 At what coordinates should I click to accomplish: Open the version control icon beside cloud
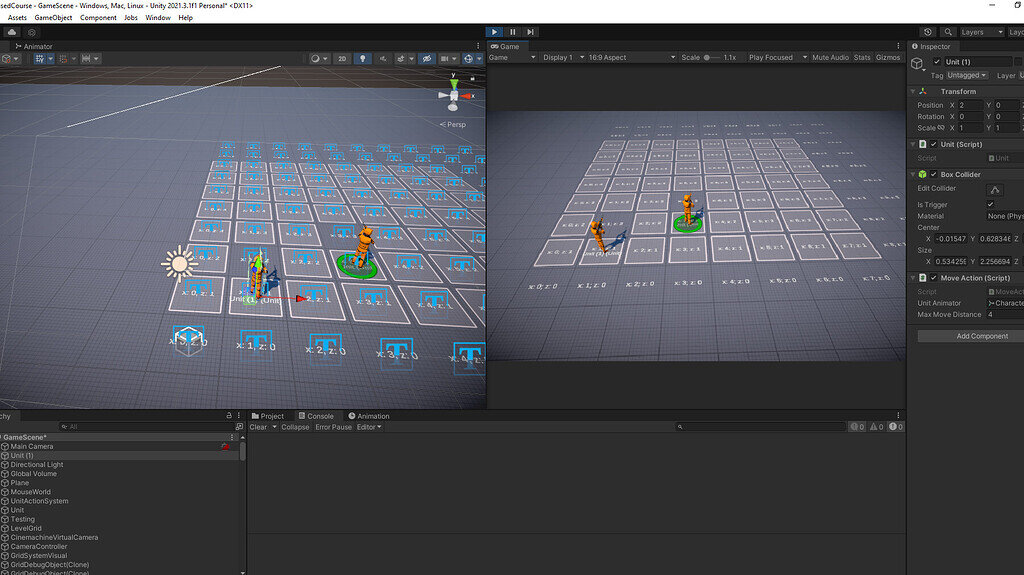click(x=31, y=32)
